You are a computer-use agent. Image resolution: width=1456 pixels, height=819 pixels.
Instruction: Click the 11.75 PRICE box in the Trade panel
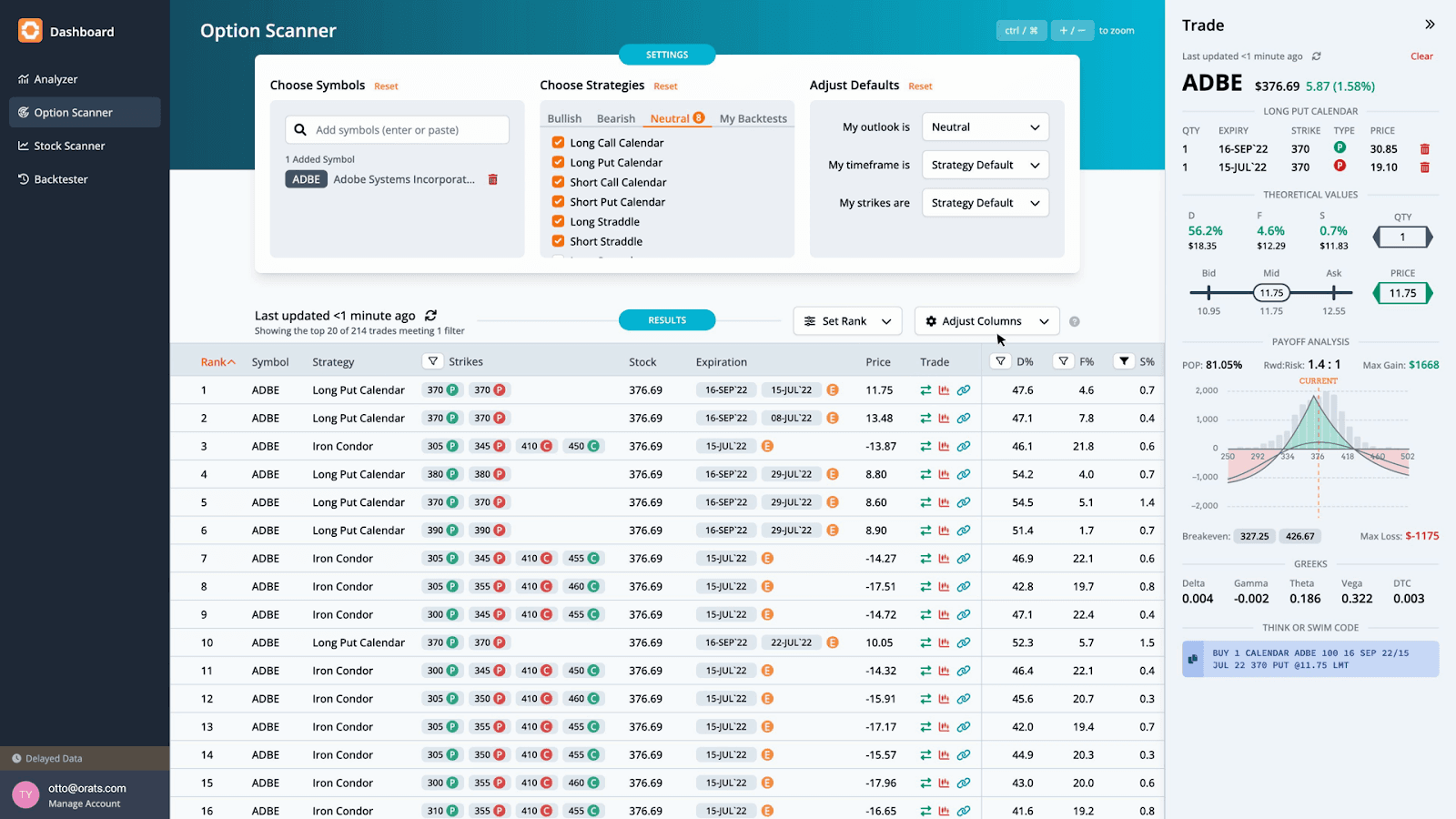(x=1402, y=293)
